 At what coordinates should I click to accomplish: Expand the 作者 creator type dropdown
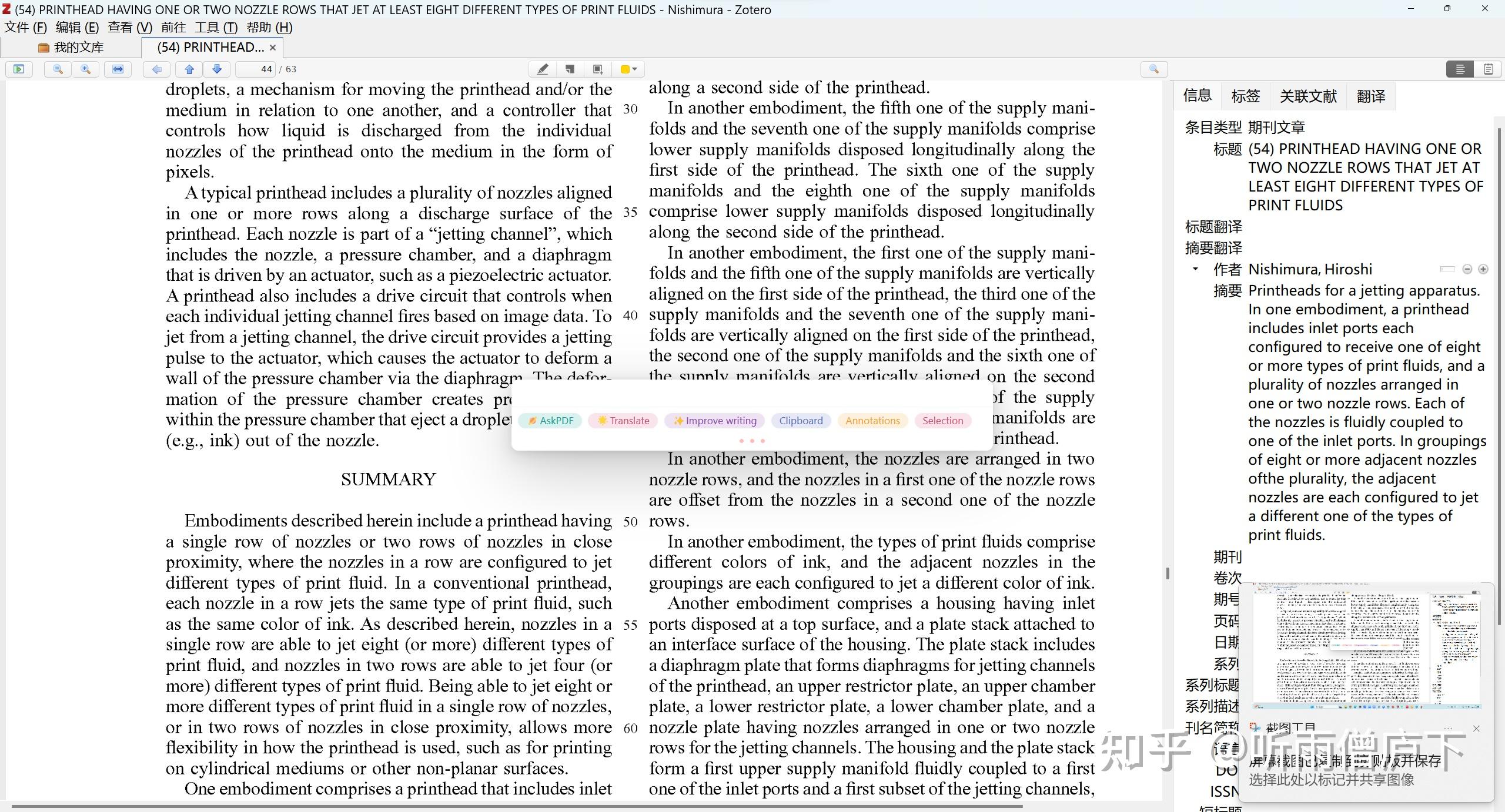(1195, 269)
